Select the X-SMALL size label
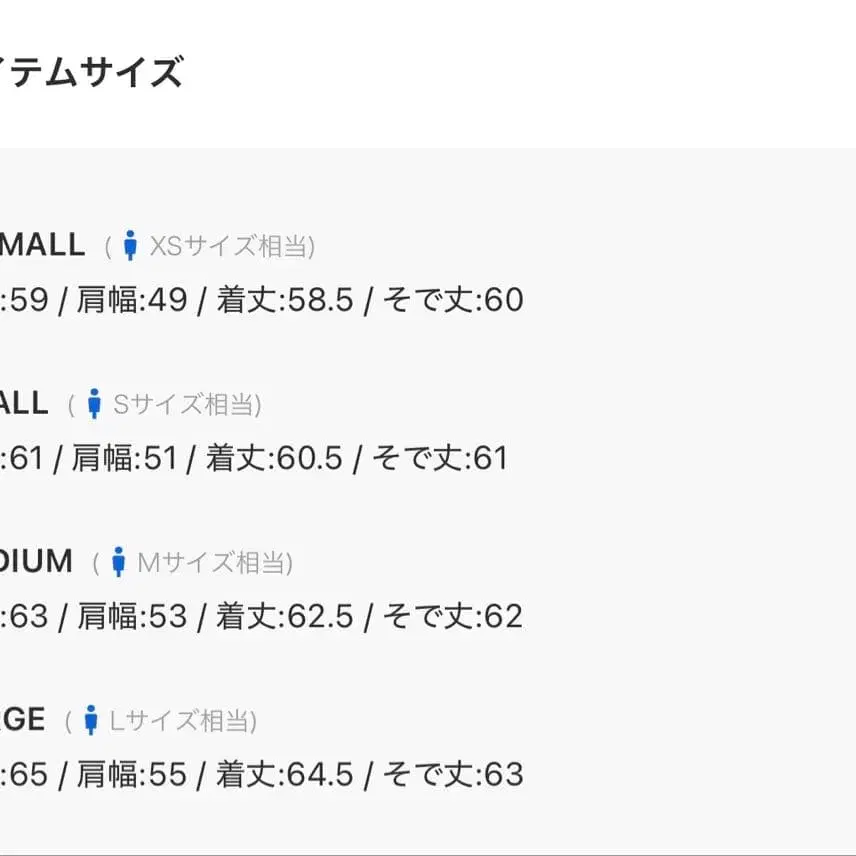This screenshot has height=856, width=856. [42, 245]
